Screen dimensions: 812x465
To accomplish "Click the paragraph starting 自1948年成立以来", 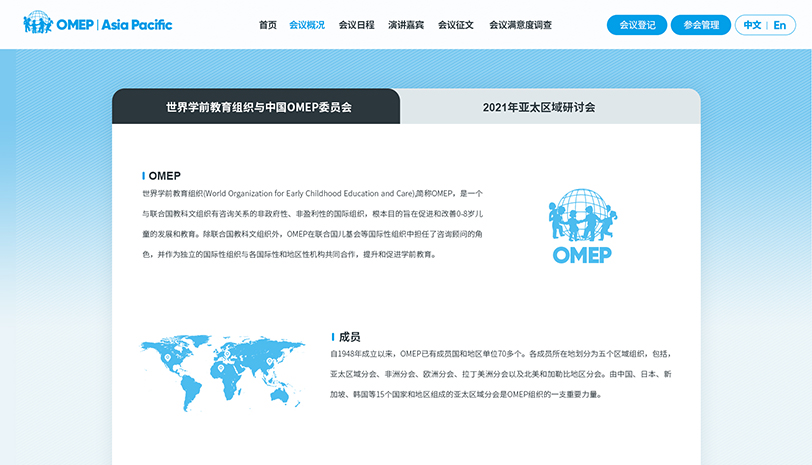I will point(501,374).
